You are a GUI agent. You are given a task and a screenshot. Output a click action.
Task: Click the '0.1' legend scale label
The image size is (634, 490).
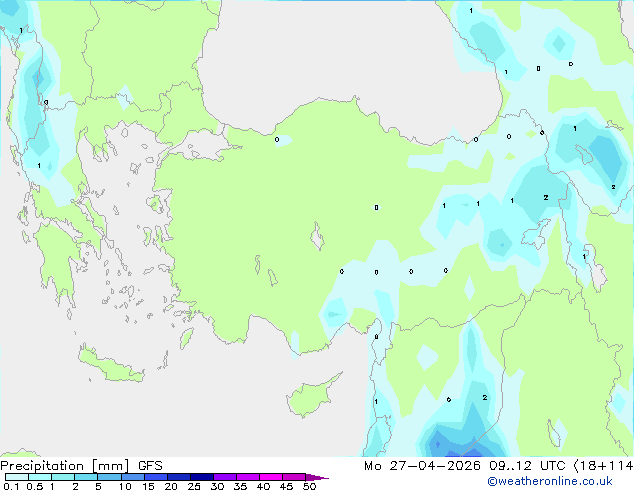point(11,486)
